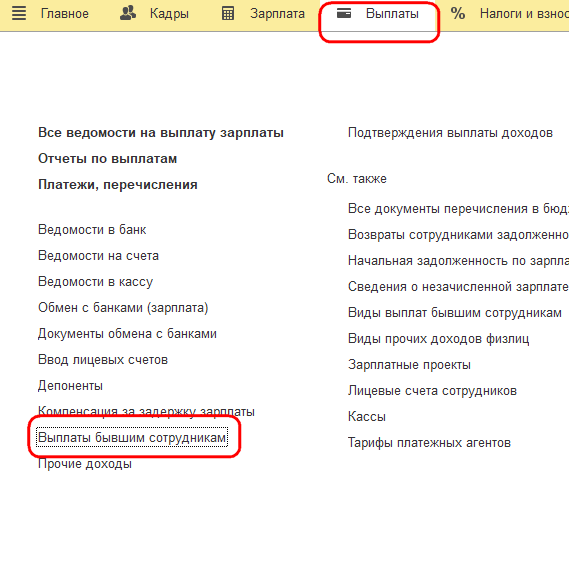The image size is (569, 576).
Task: Open Сведения о незачисленной зарплате
Action: click(458, 287)
